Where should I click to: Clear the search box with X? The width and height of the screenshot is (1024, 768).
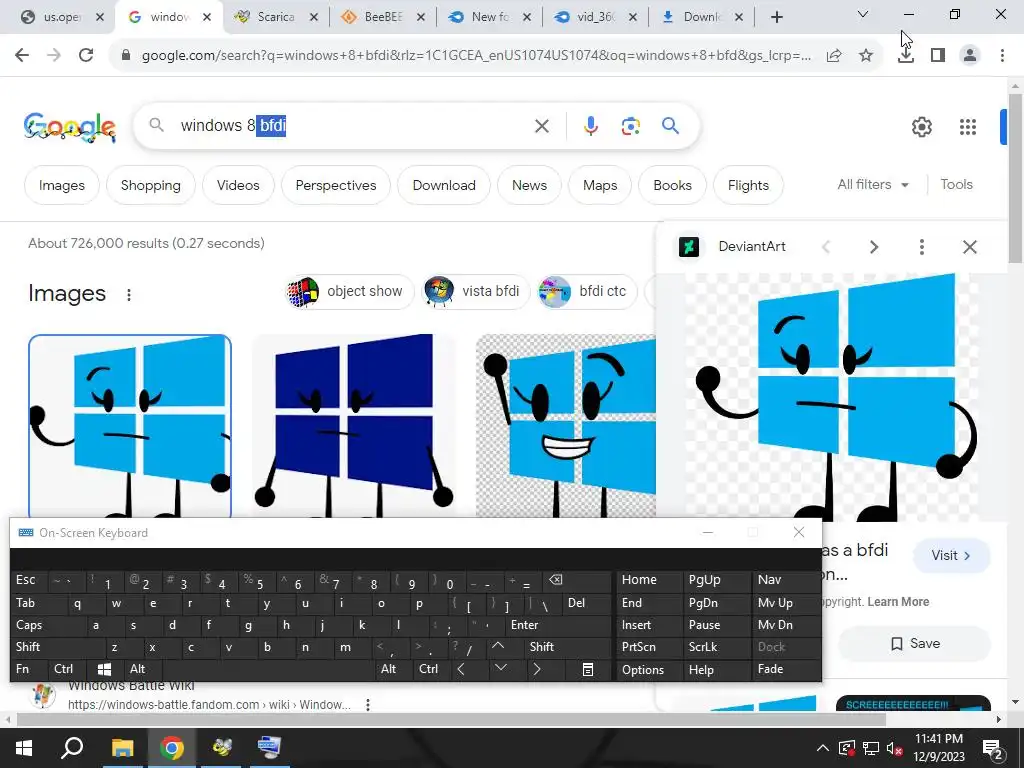point(542,126)
